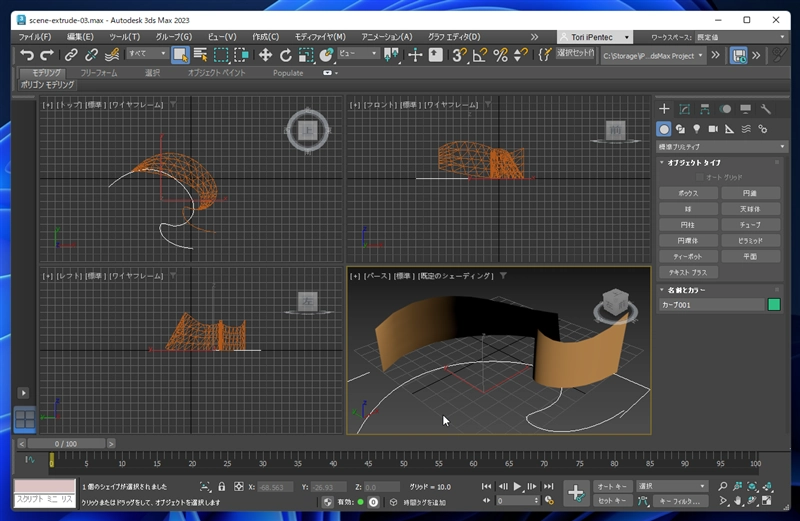
Task: Click the テキスト プラス button
Action: click(x=688, y=272)
